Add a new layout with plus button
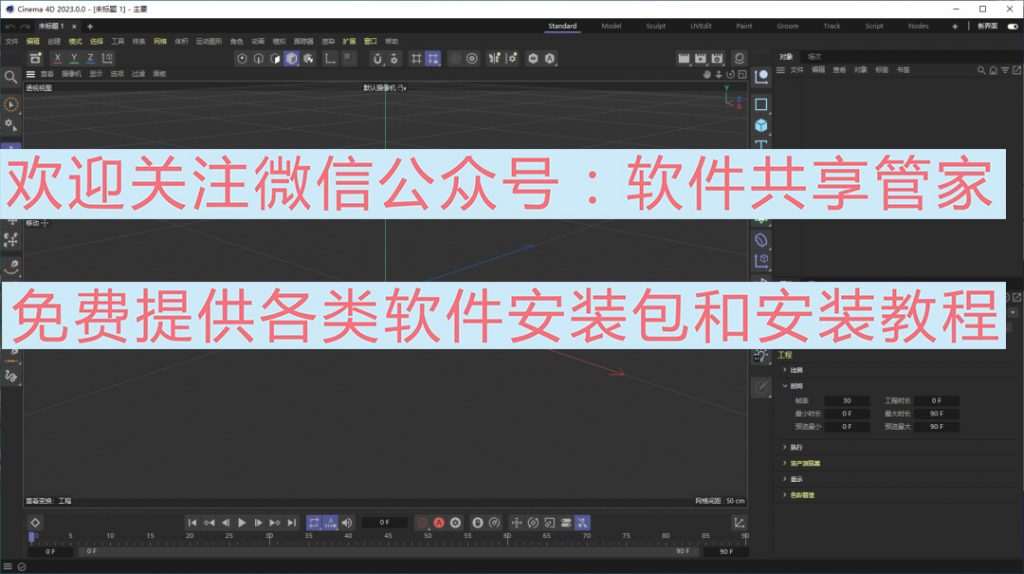The image size is (1024, 574). click(x=955, y=26)
